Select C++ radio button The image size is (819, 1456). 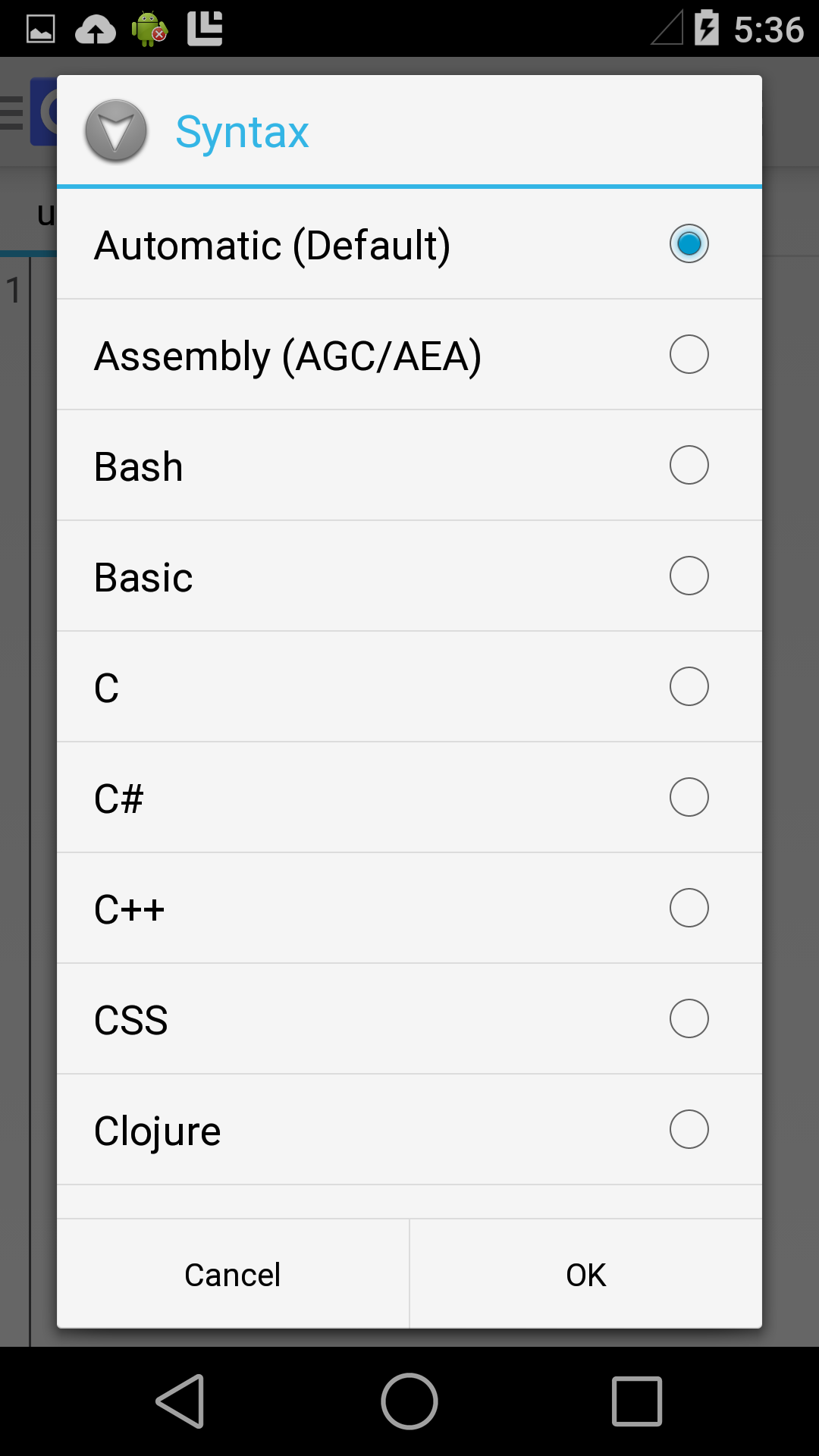[689, 908]
